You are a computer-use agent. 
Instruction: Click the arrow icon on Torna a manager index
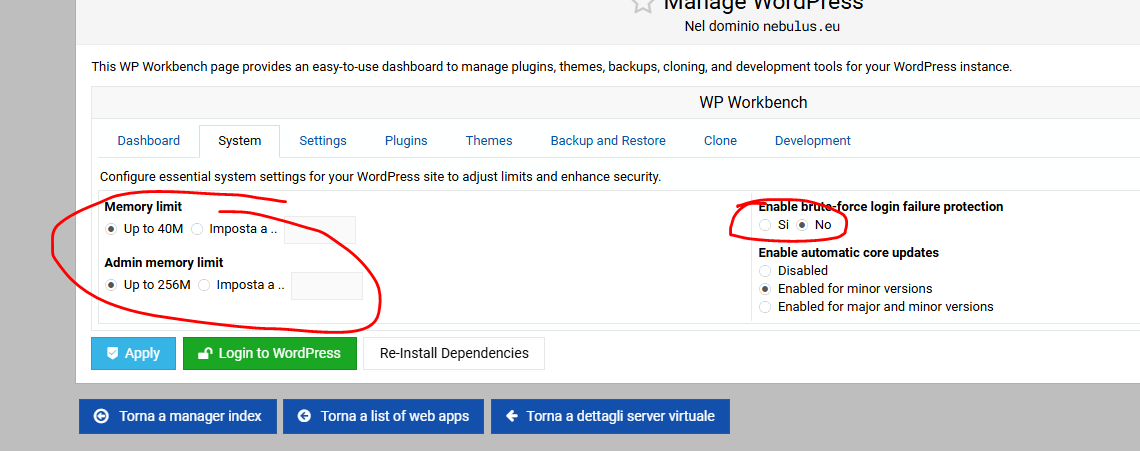(100, 416)
